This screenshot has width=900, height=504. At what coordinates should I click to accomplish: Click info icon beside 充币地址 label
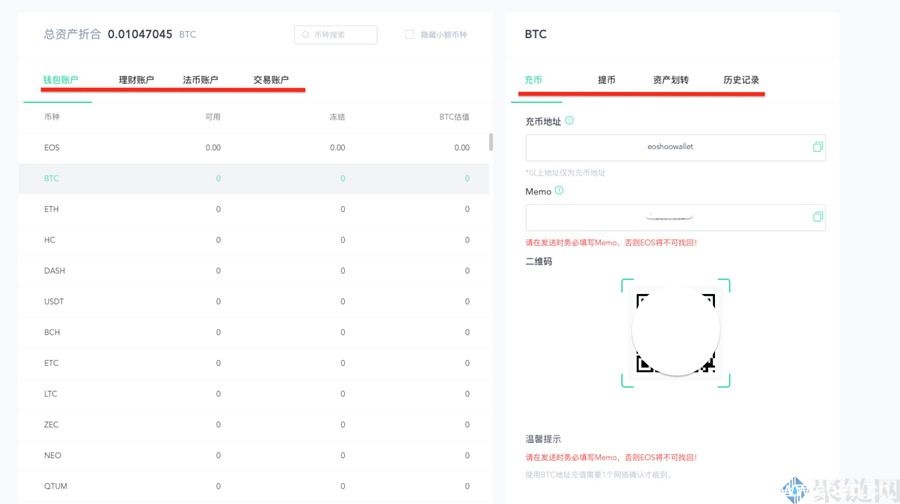coord(569,121)
